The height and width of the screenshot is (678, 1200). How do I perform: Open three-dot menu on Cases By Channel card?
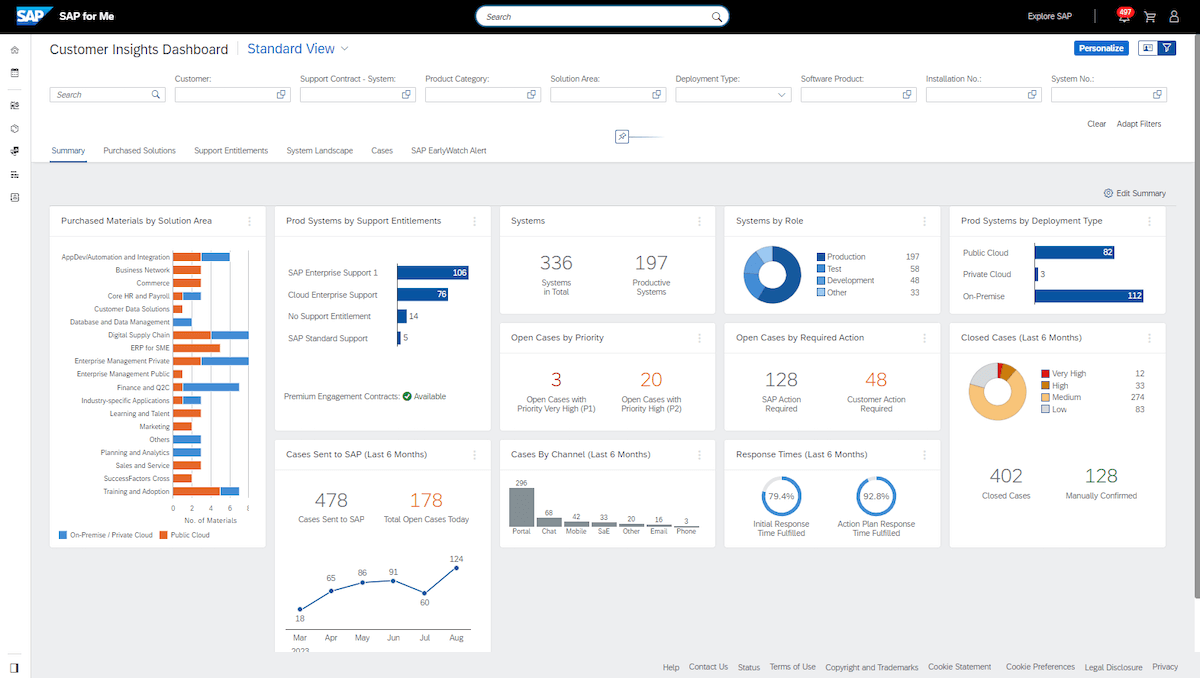pos(700,455)
